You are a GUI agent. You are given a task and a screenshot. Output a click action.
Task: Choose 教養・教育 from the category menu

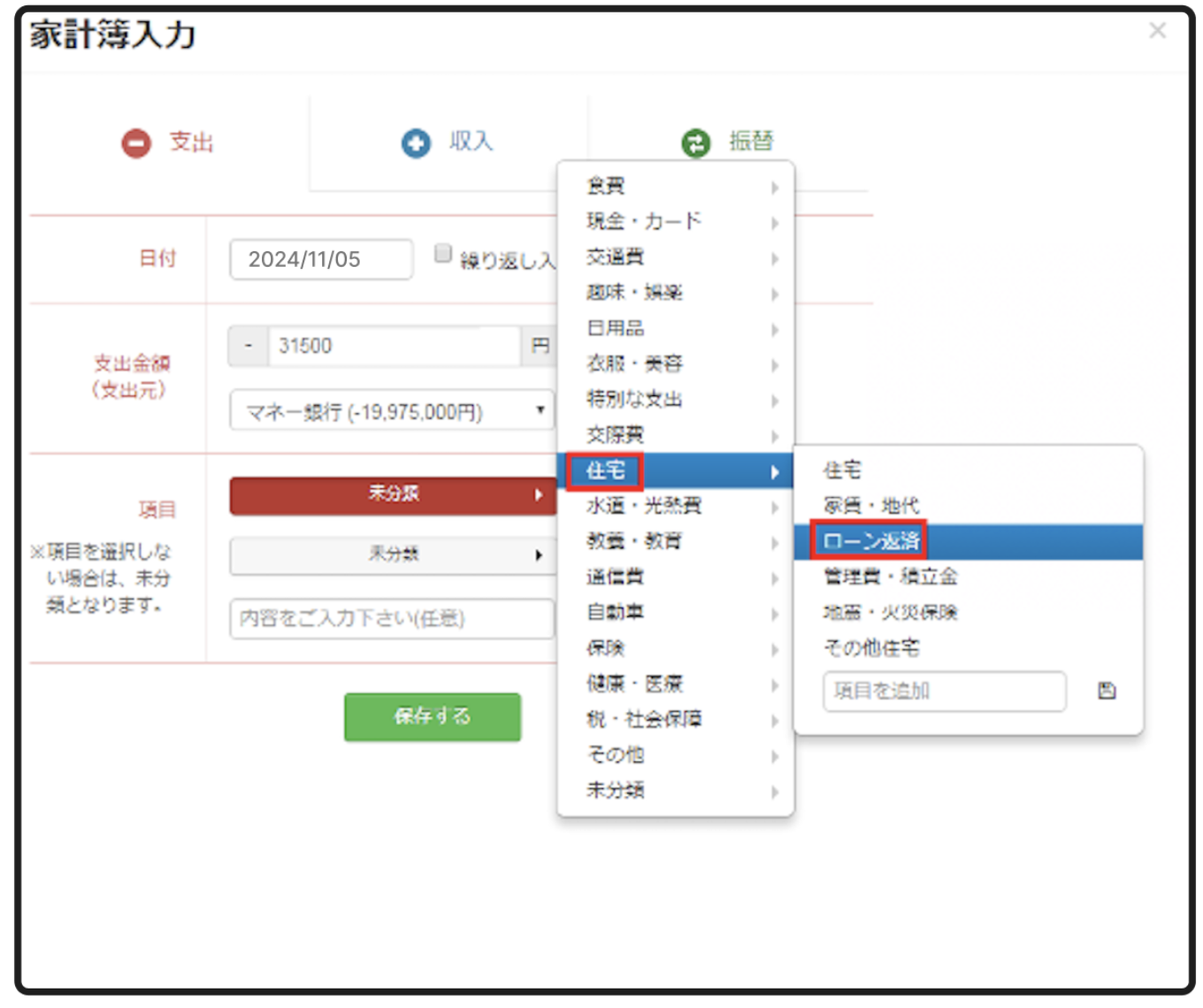(x=676, y=541)
